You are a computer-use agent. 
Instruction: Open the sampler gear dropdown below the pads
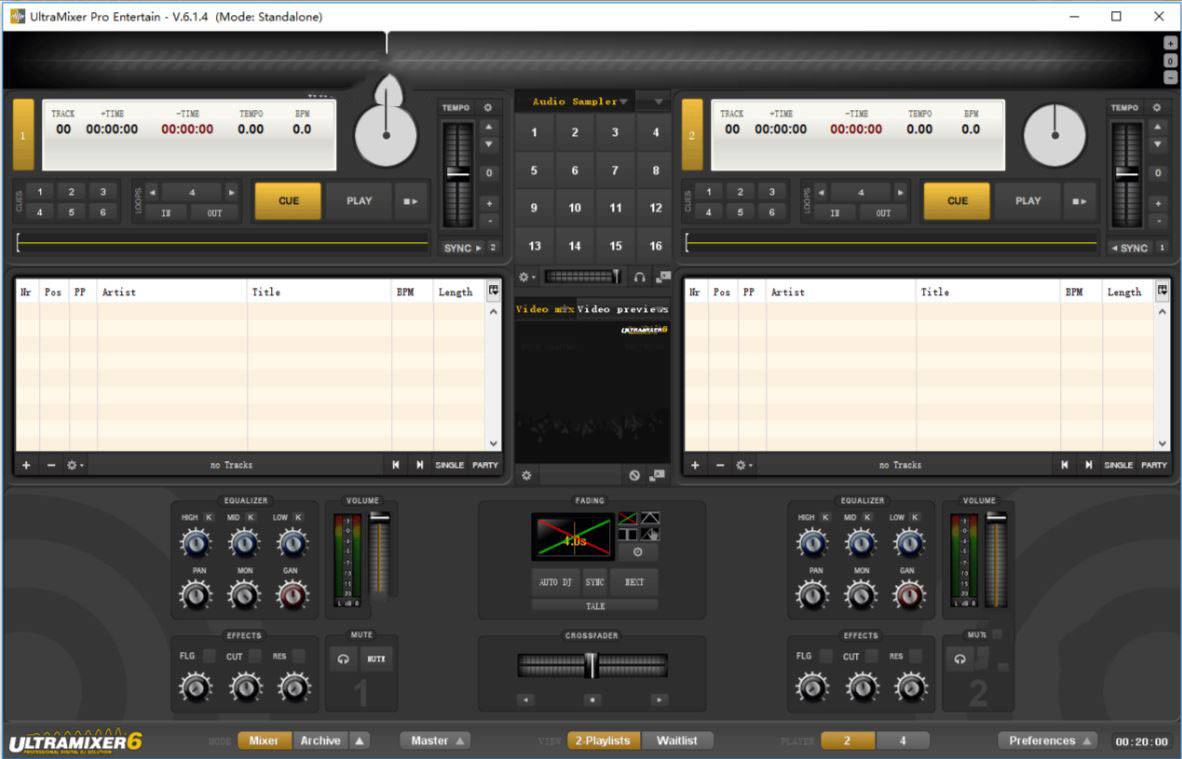pos(527,277)
